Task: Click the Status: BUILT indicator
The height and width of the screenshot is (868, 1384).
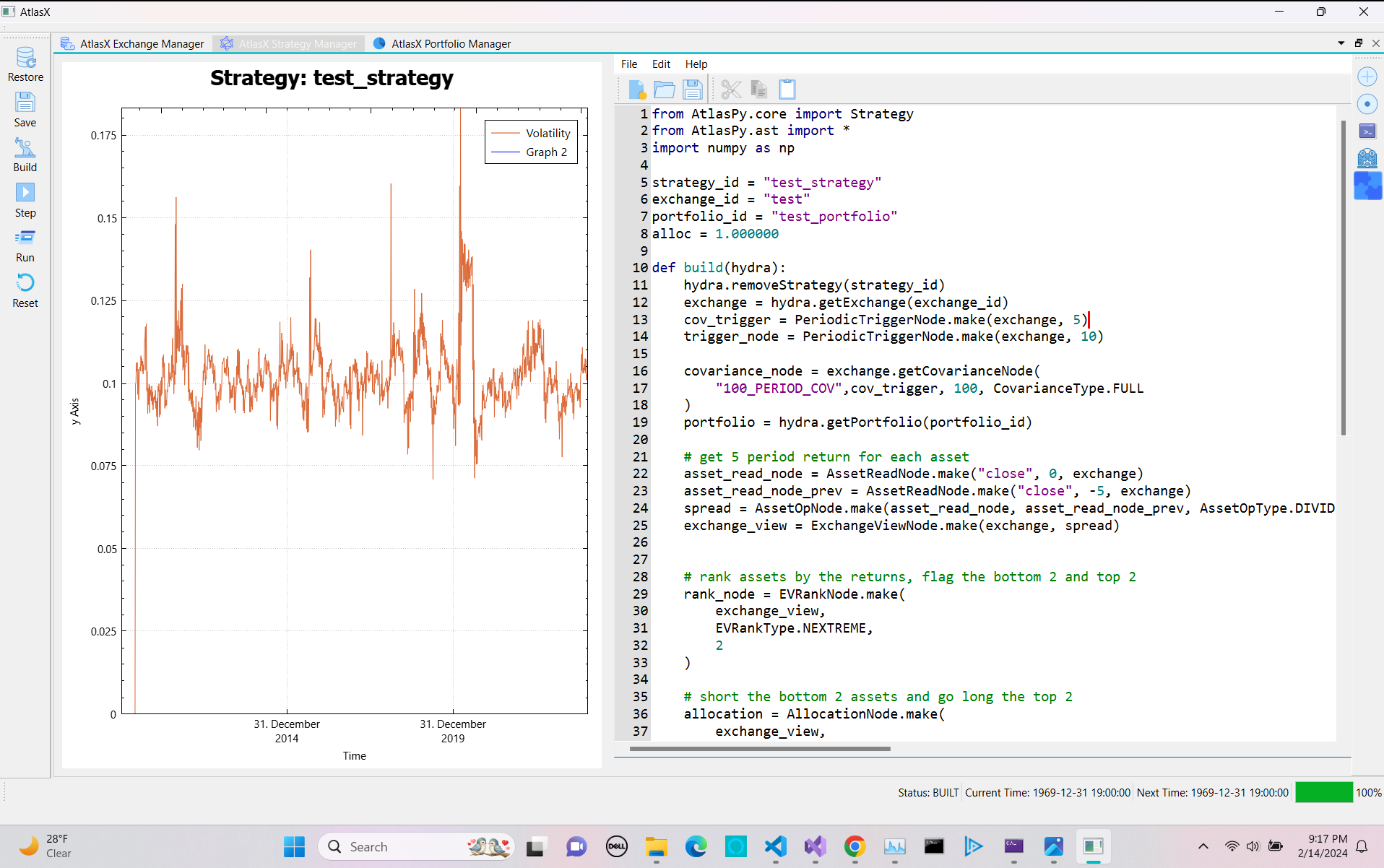Action: (x=928, y=792)
